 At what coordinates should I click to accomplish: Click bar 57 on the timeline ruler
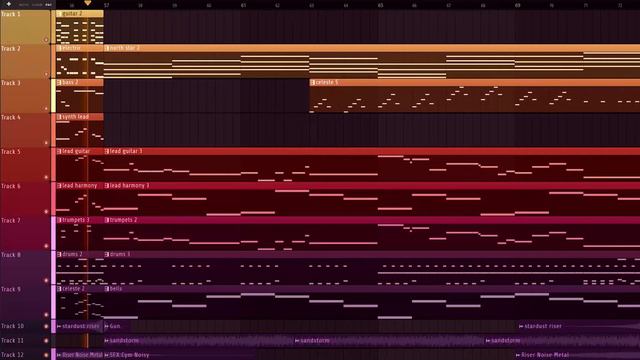point(106,5)
